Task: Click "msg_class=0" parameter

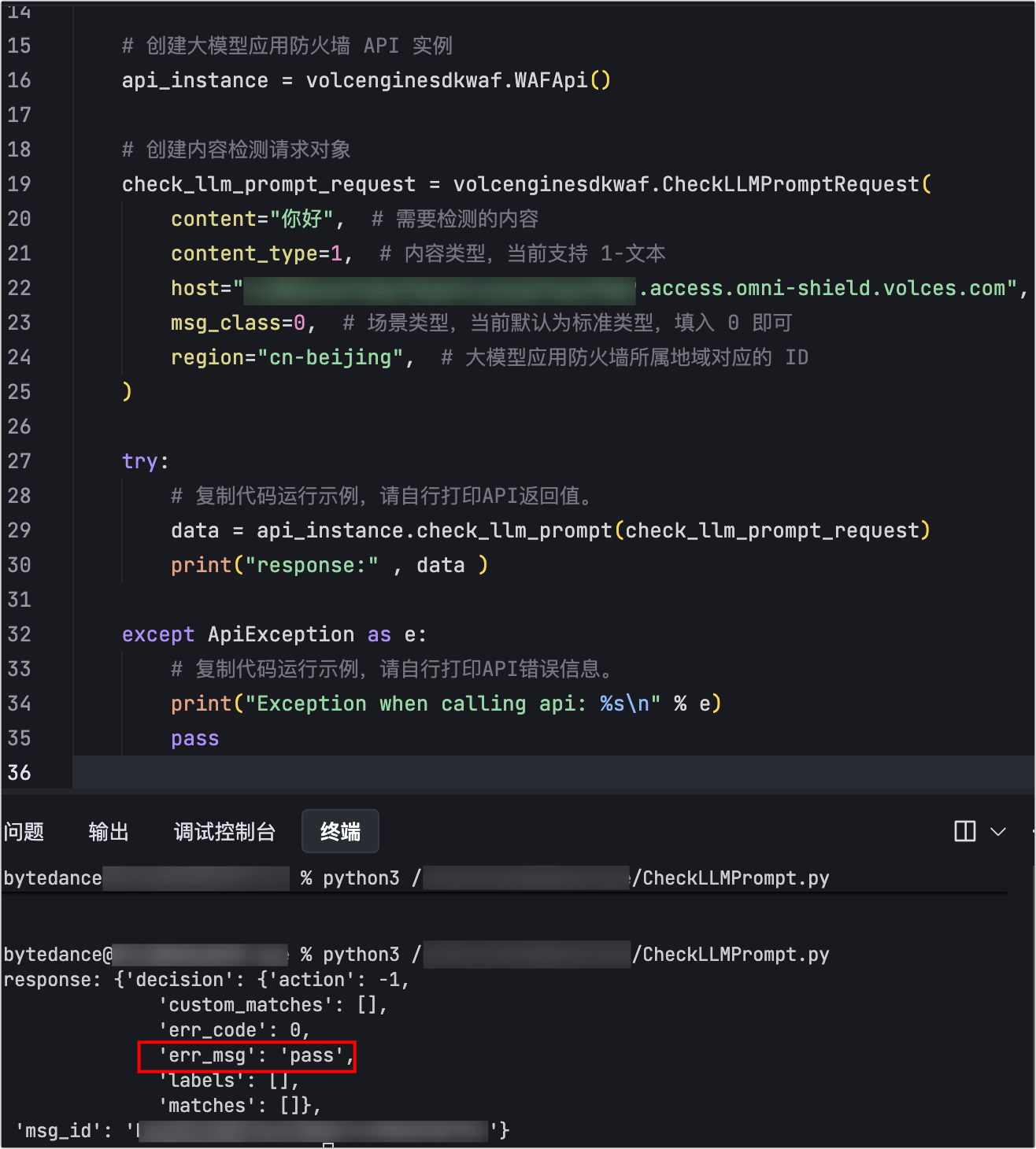Action: (239, 323)
